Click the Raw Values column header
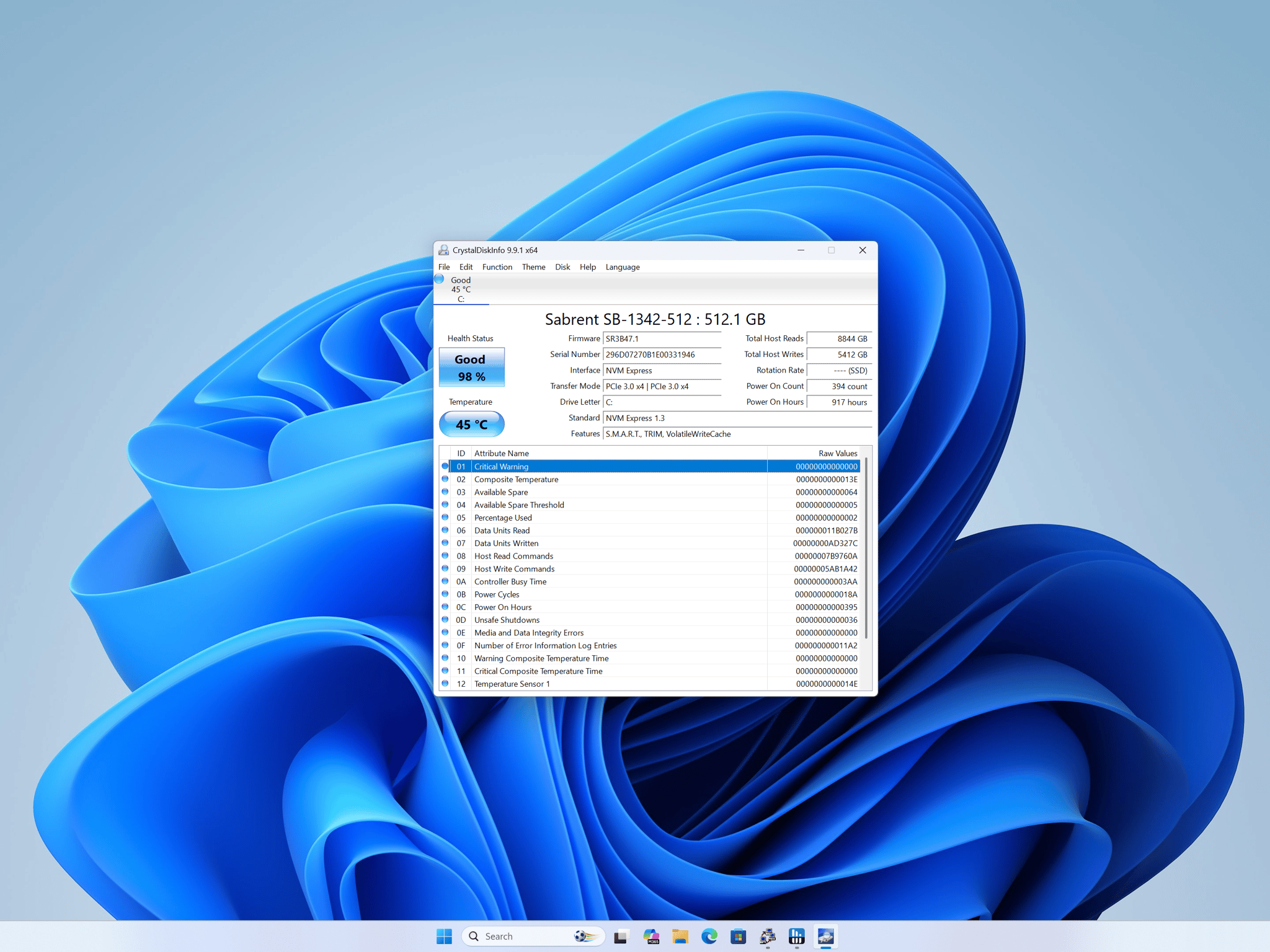The height and width of the screenshot is (952, 1270). coord(814,453)
